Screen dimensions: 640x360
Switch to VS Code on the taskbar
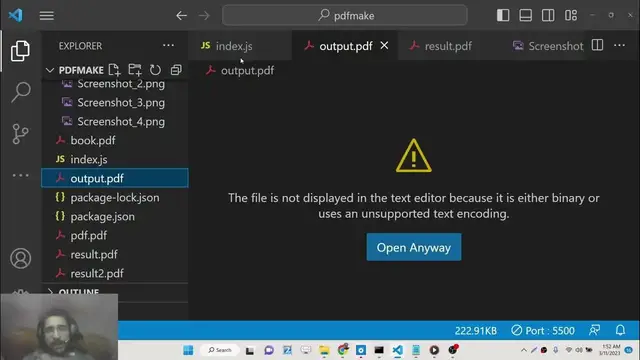pos(398,350)
